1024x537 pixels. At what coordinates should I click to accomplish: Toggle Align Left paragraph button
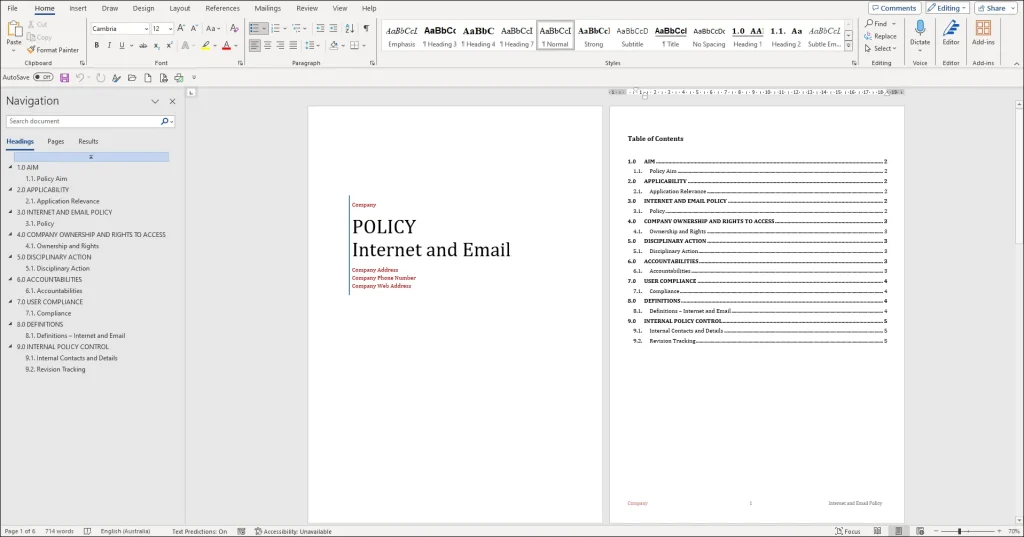[255, 46]
